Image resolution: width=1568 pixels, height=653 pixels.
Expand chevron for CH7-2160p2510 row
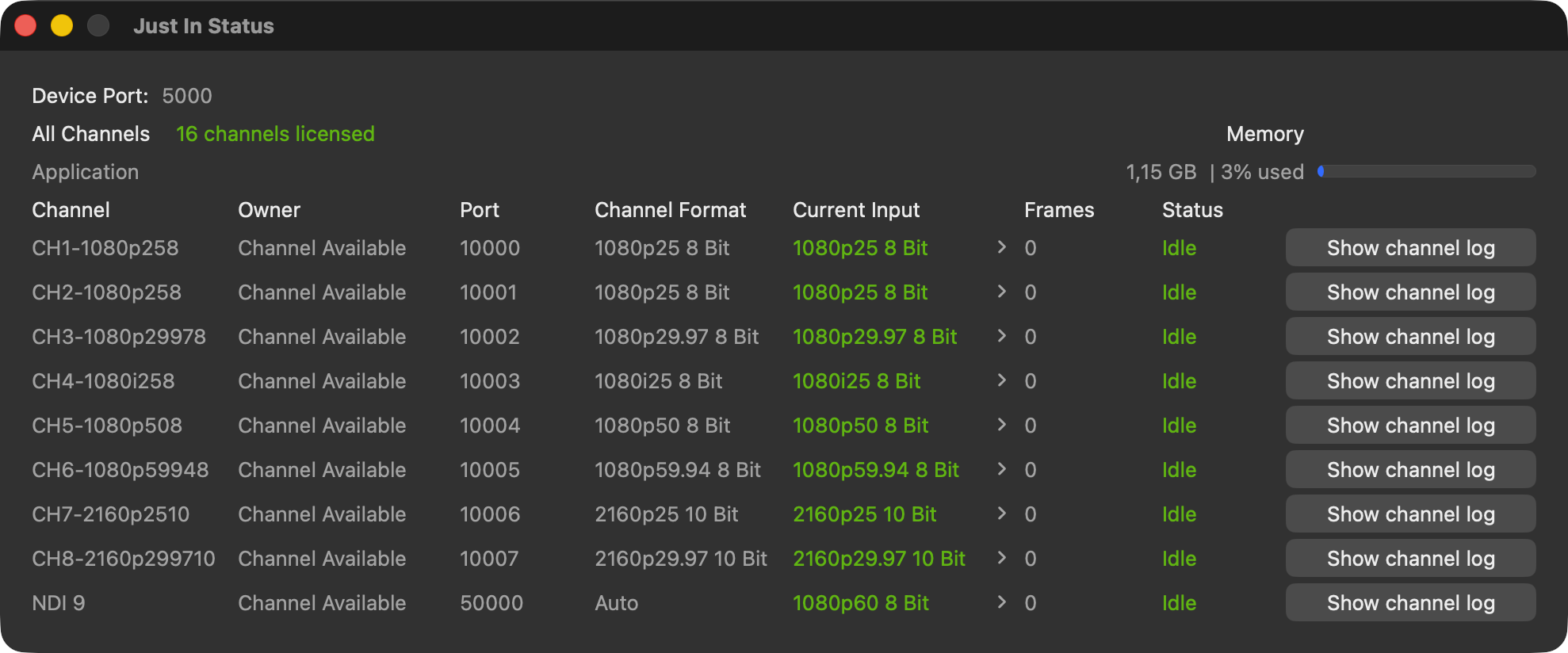(x=1002, y=514)
